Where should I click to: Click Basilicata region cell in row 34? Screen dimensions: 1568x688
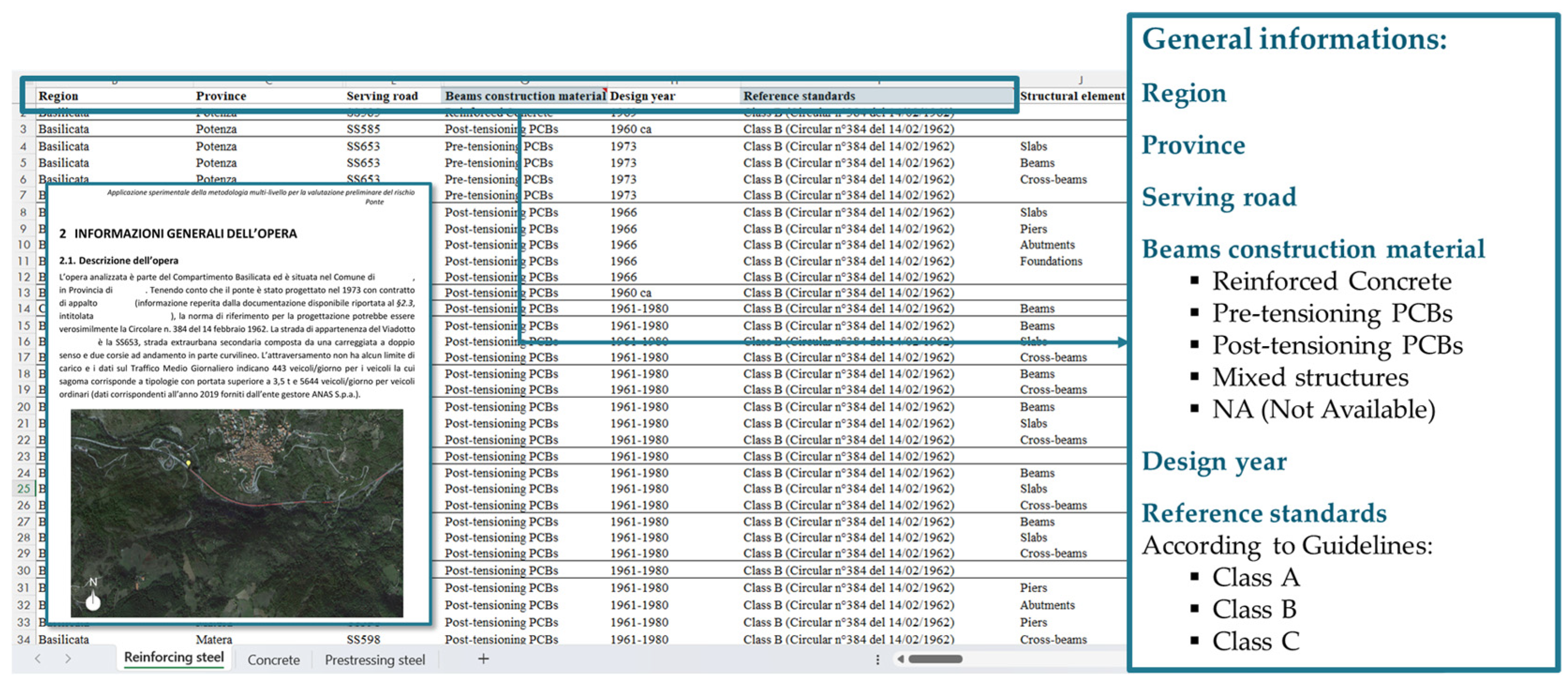[63, 639]
